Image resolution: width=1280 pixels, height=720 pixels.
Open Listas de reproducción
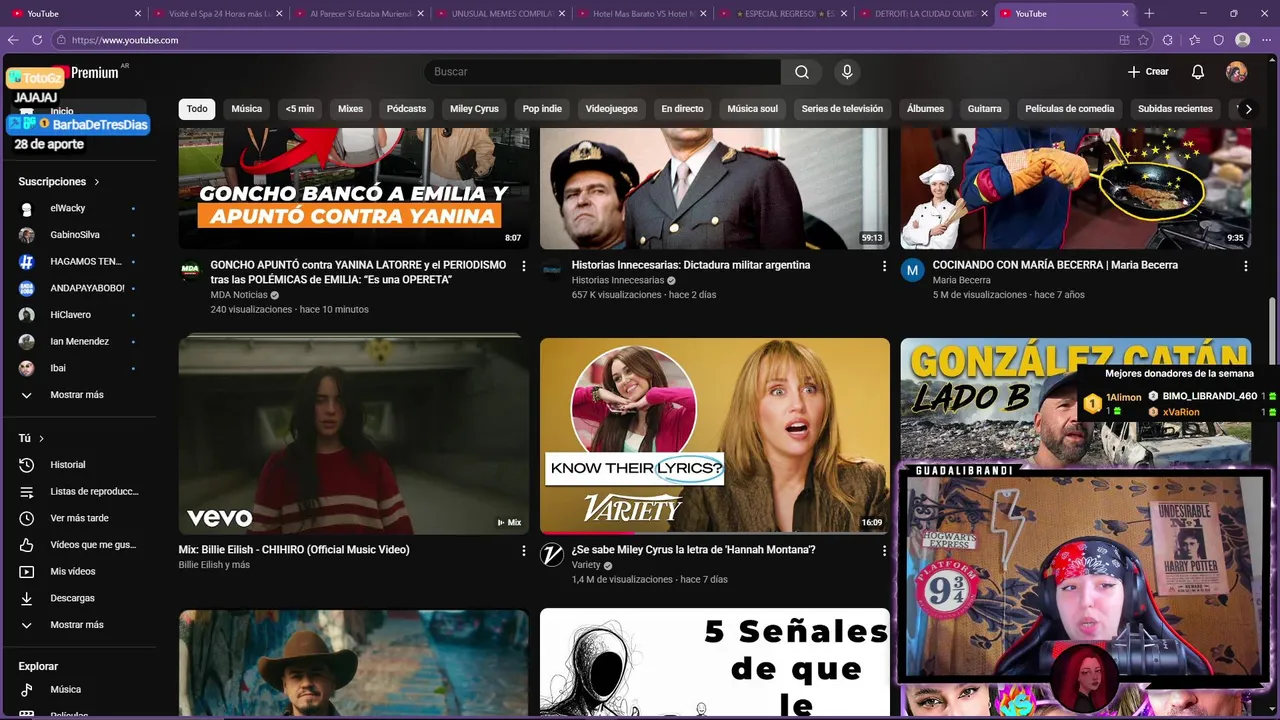(x=78, y=492)
